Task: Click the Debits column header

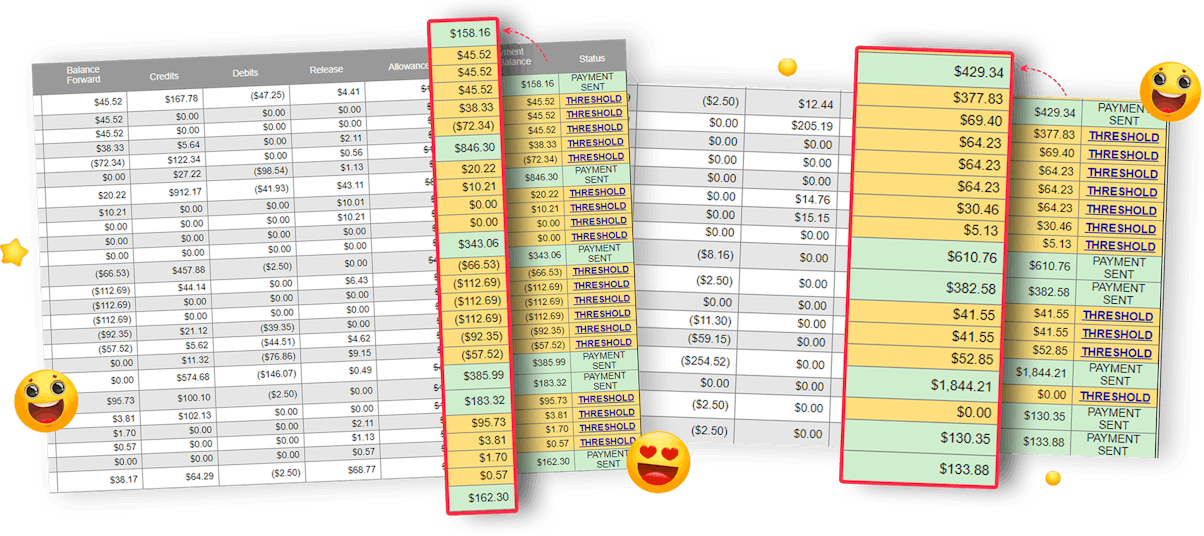Action: [x=245, y=73]
